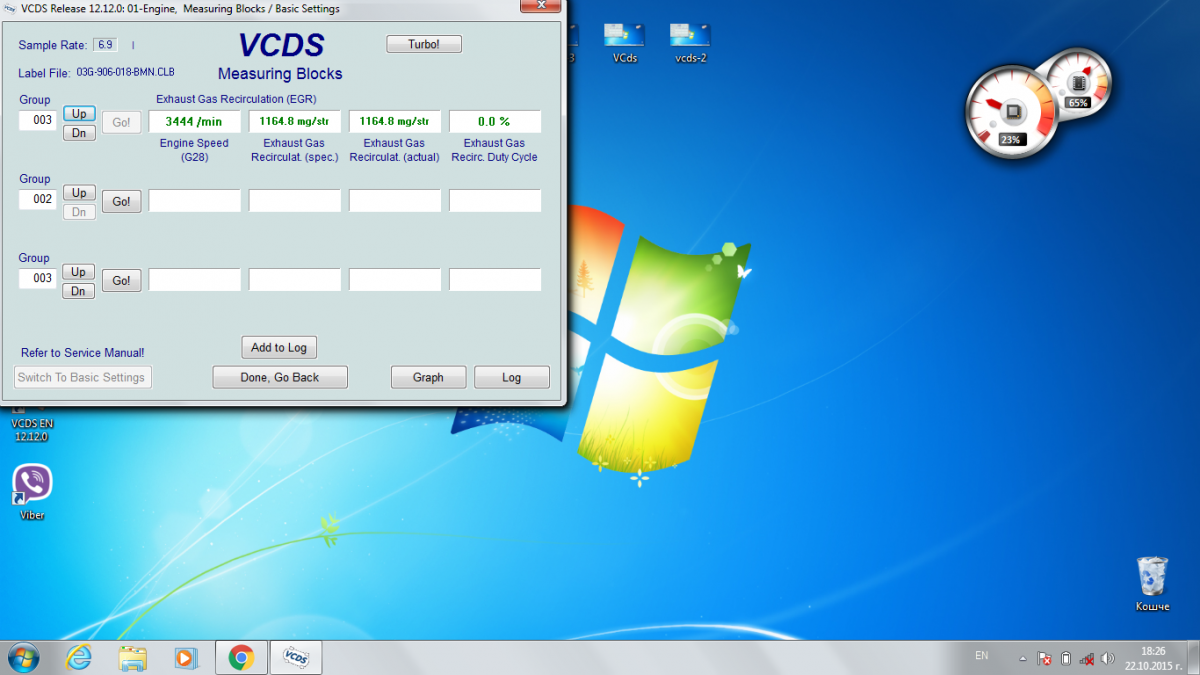1200x675 pixels.
Task: Click Dn in the top Group 003 row
Action: click(79, 133)
